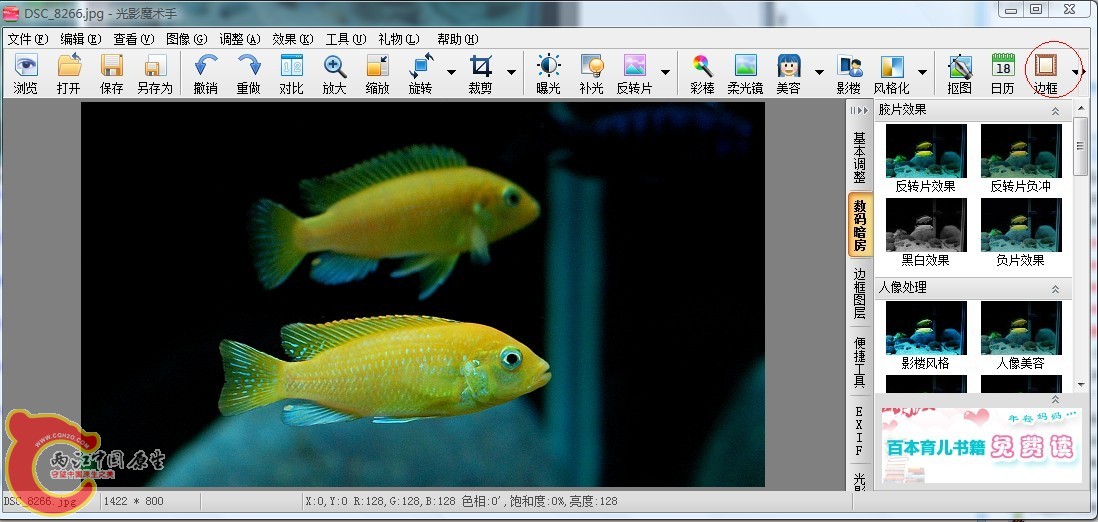
Task: Click the 1422 * 800 status bar size
Action: [134, 502]
